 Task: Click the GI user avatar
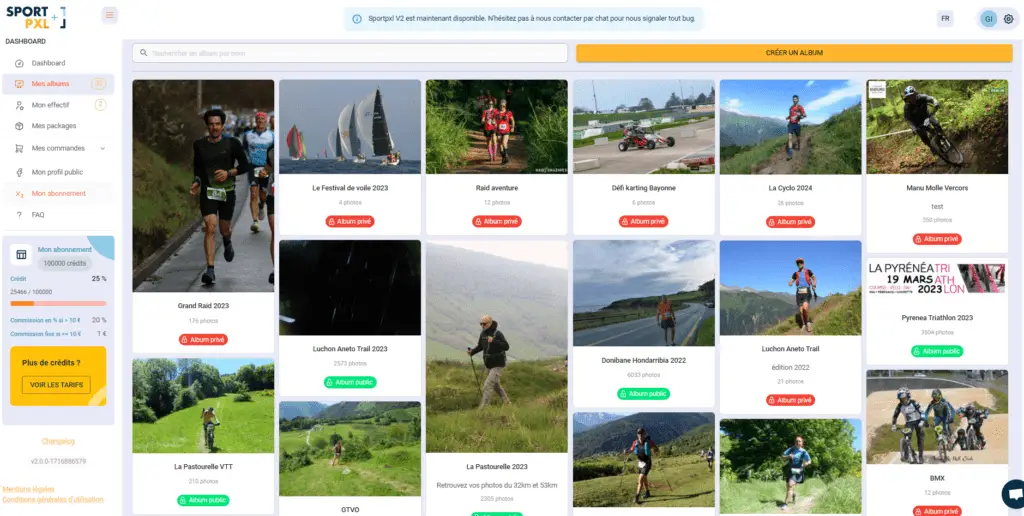click(x=988, y=19)
